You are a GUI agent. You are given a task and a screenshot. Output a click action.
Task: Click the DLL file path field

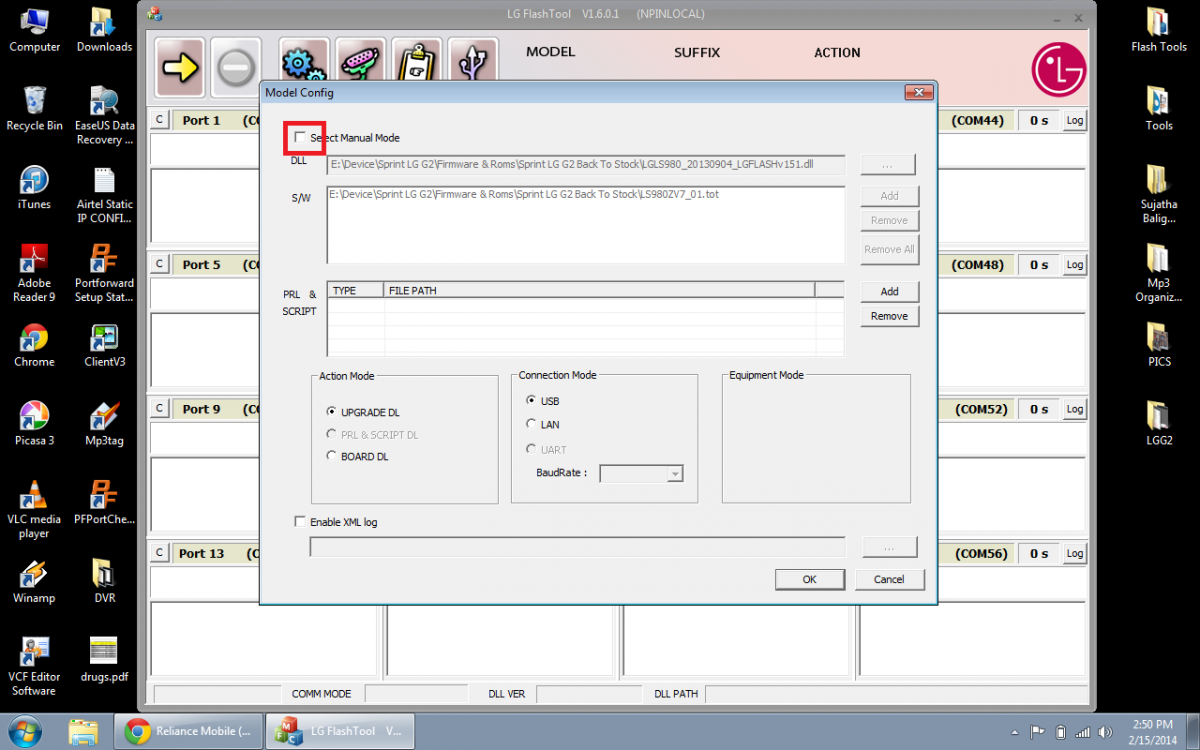coord(586,165)
